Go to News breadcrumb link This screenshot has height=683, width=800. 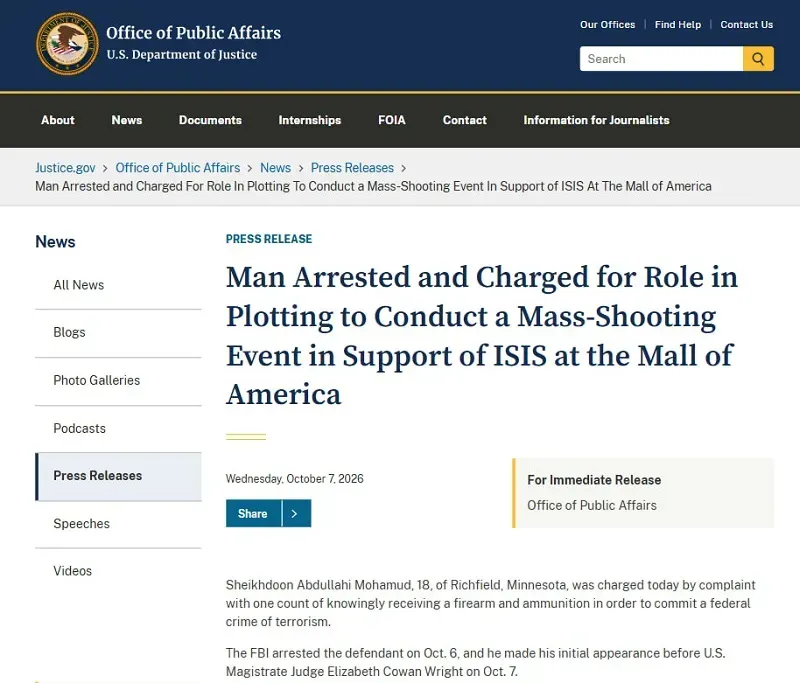click(276, 168)
